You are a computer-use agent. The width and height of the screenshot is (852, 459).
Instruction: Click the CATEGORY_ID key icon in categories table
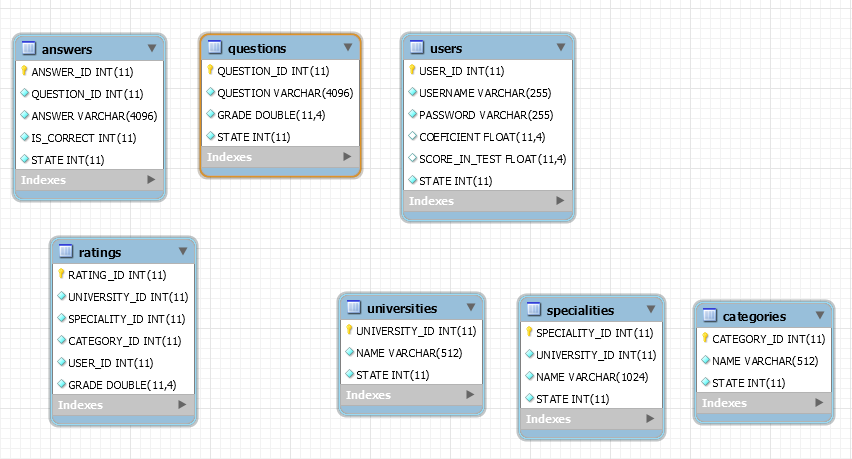705,337
